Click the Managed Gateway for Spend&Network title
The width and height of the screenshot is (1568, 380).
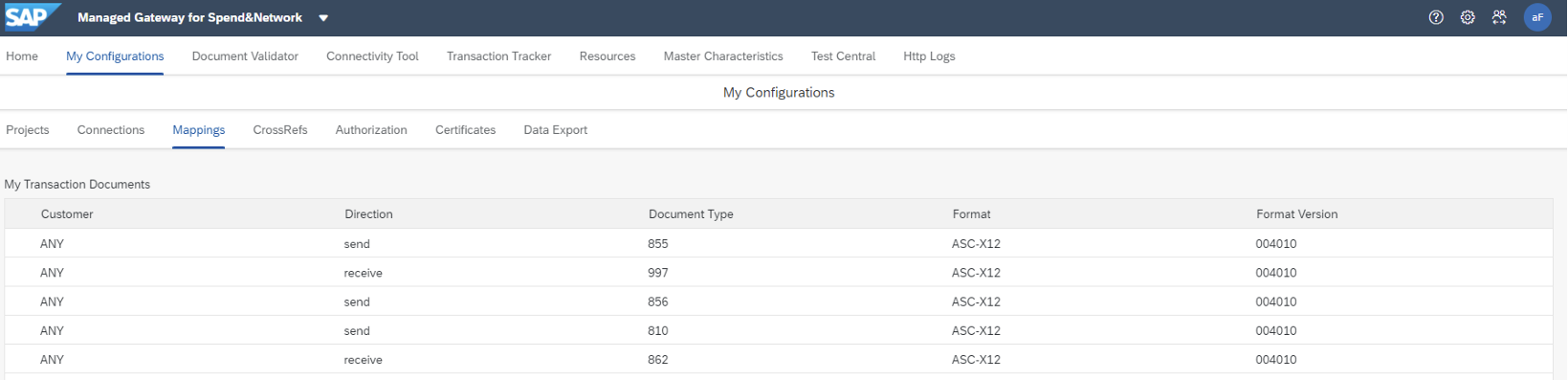[189, 17]
